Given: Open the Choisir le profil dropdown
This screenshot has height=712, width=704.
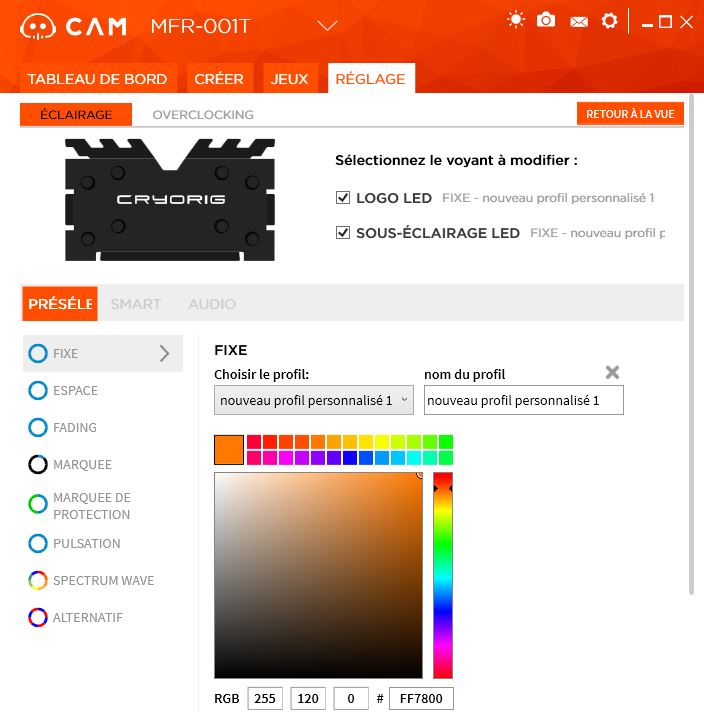Looking at the screenshot, I should (314, 400).
